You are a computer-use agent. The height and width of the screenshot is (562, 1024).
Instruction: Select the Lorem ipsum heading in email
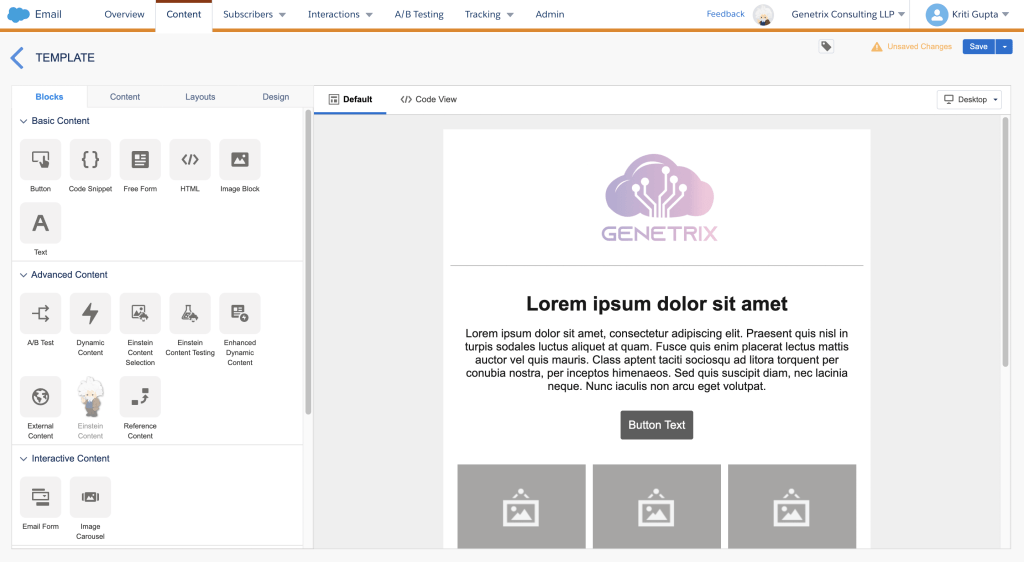click(x=656, y=304)
